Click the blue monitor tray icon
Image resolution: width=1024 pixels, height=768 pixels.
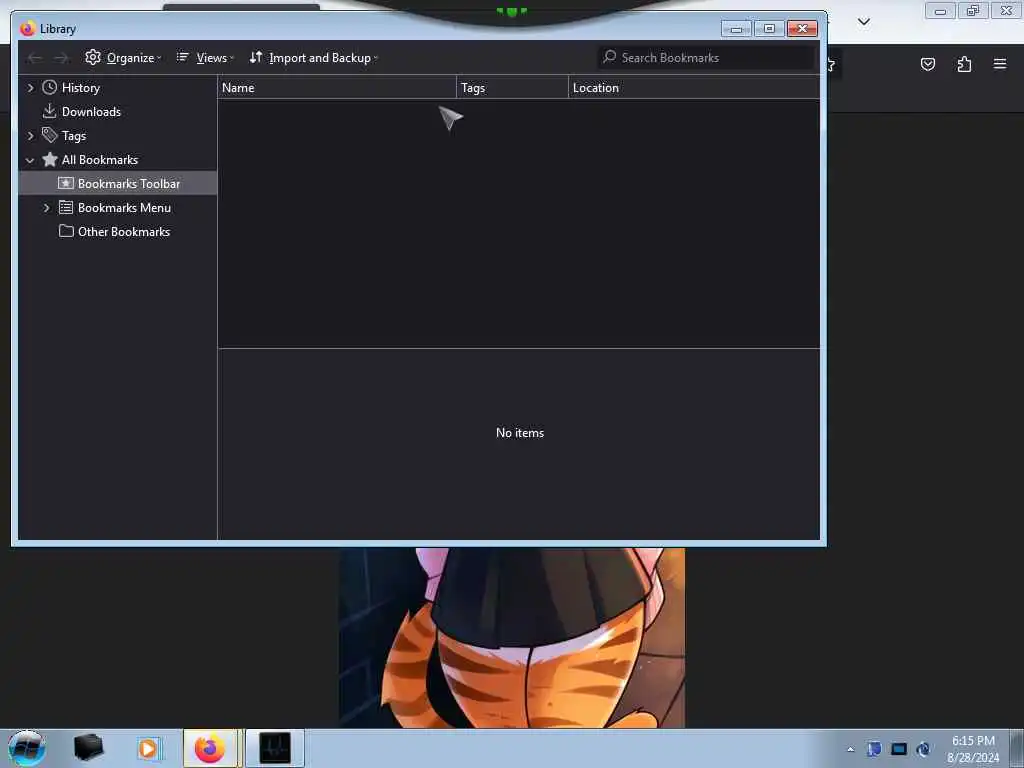pyautogui.click(x=899, y=749)
